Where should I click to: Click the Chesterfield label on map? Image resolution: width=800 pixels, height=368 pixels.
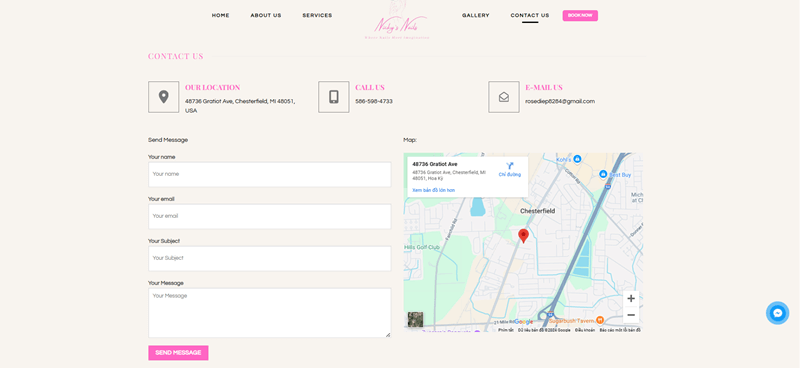[x=537, y=211]
